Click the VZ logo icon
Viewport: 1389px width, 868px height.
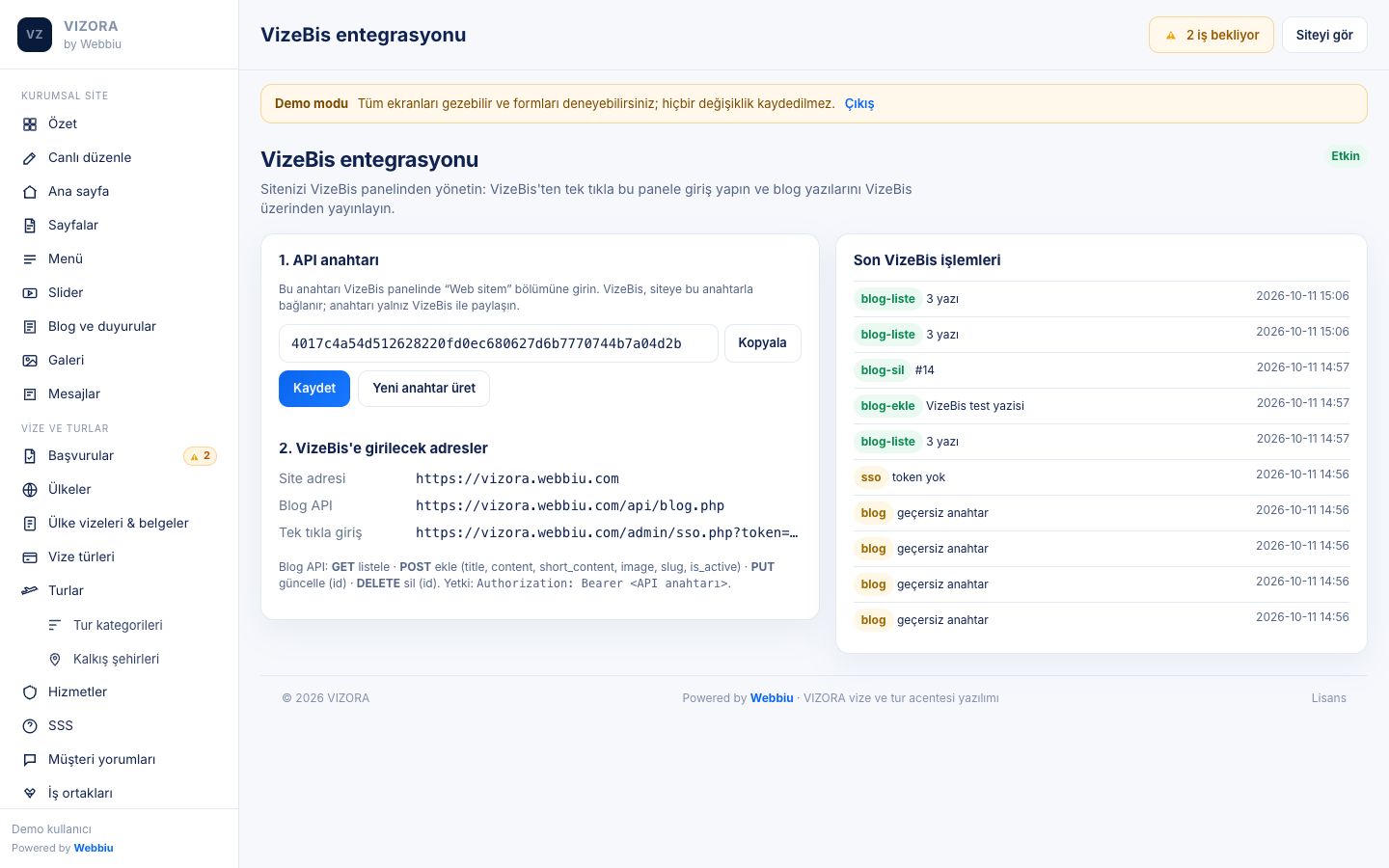point(35,35)
